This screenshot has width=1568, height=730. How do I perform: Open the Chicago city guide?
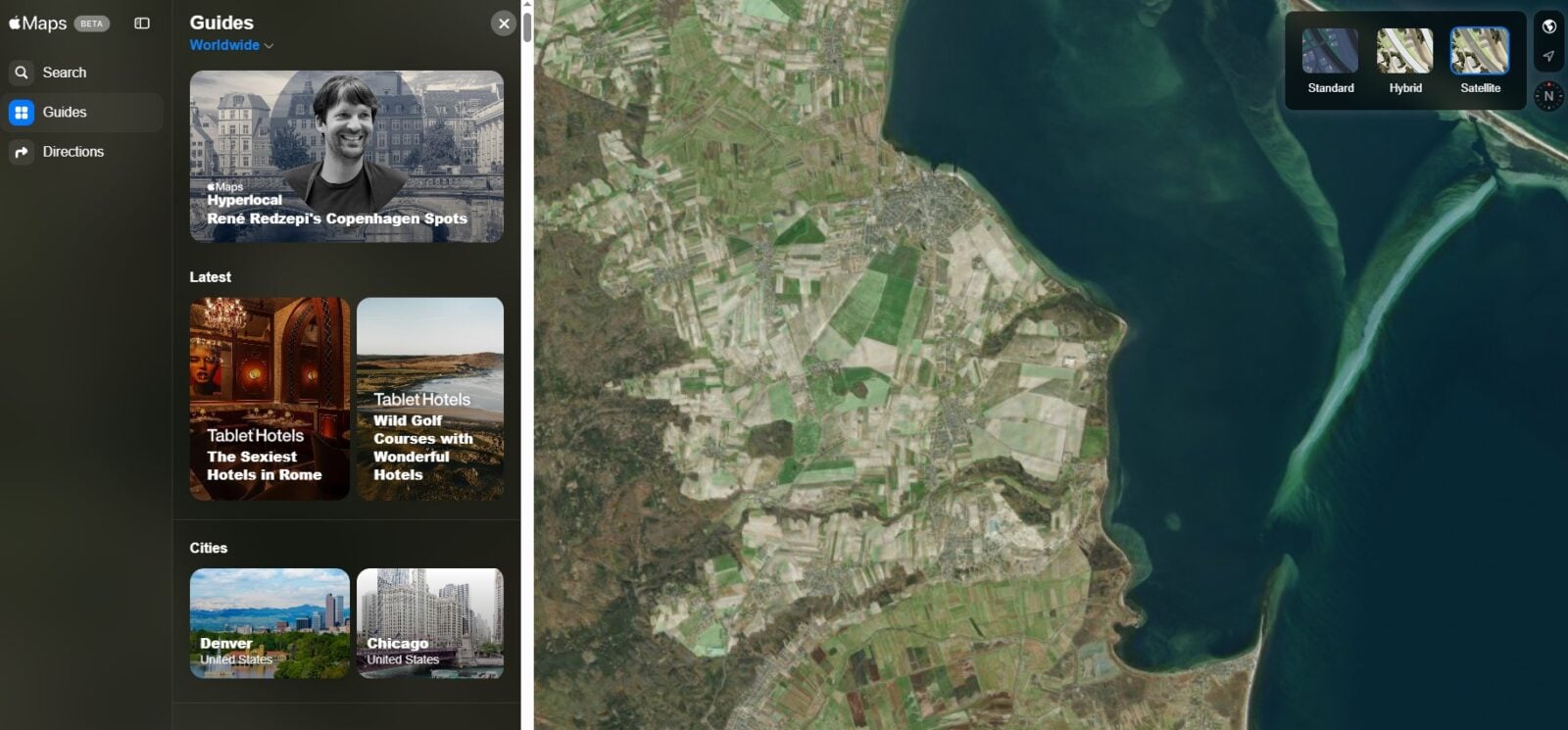430,623
